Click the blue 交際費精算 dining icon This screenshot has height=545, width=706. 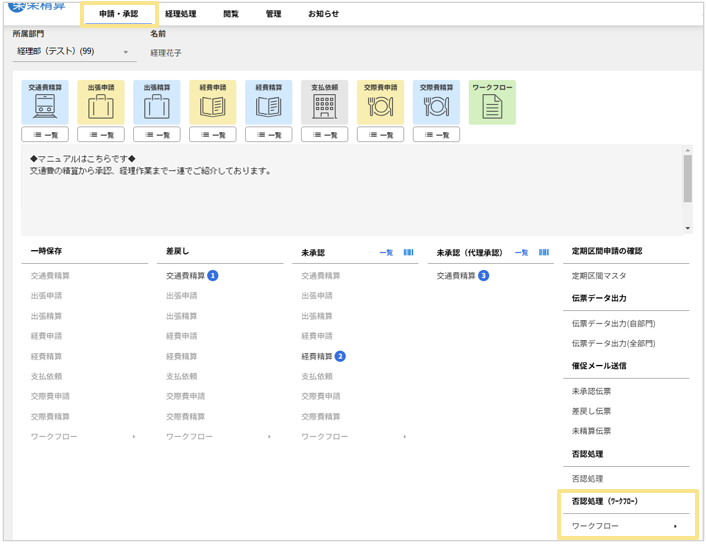(436, 103)
